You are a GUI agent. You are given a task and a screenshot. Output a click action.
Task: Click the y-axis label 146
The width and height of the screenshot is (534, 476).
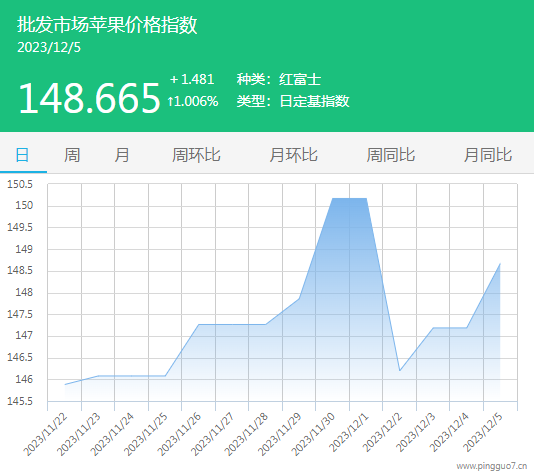point(24,379)
